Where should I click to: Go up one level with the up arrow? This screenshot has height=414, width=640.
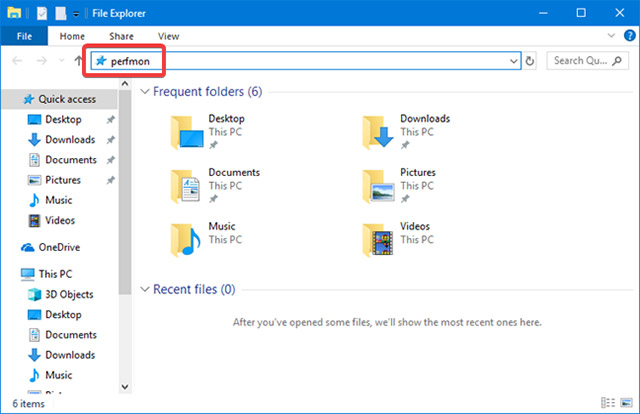[x=78, y=61]
